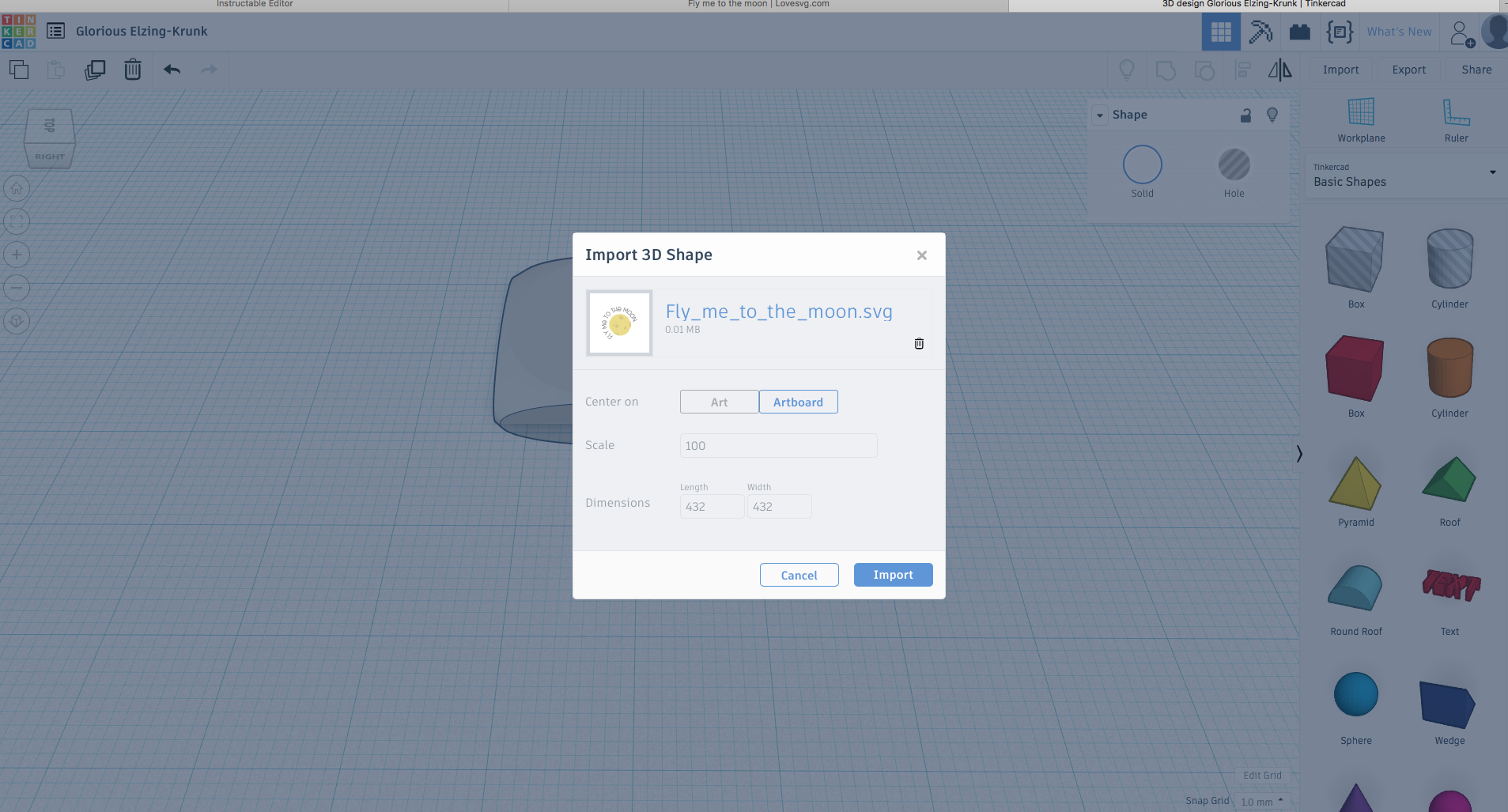This screenshot has width=1508, height=812.
Task: Switch to Fly me to the moon Lovesvg tab
Action: [758, 4]
